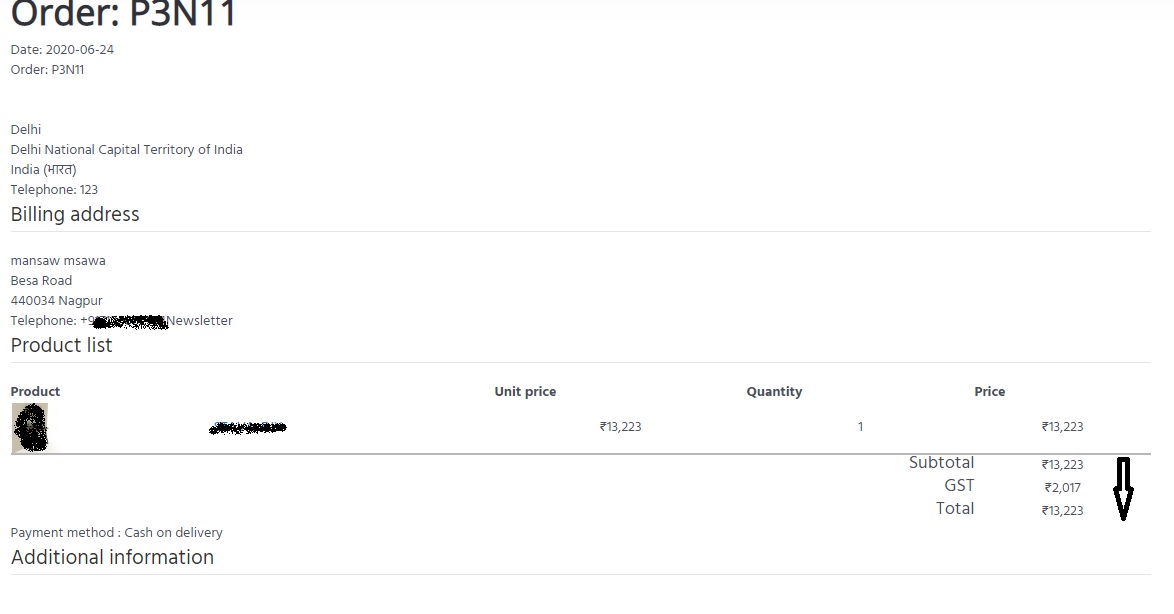Click the Quantity column header
The image size is (1174, 614).
pyautogui.click(x=774, y=391)
